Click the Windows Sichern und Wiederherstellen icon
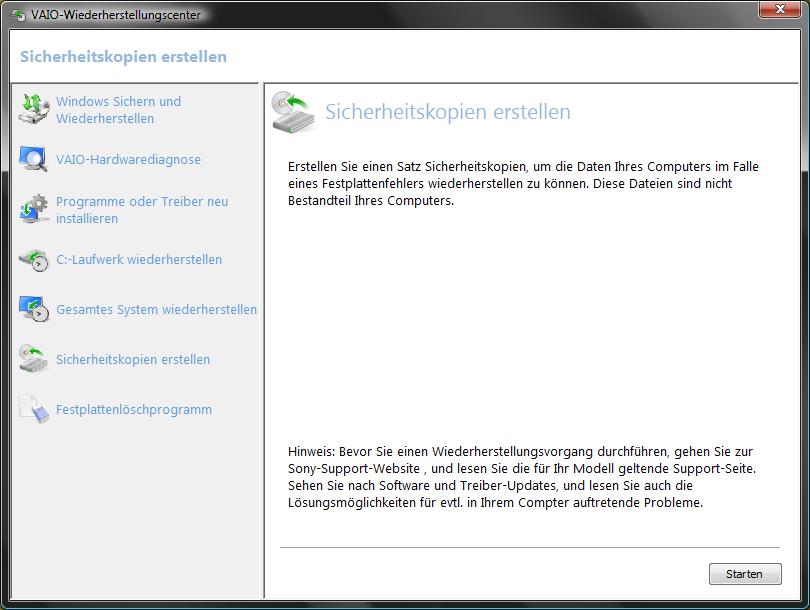The height and width of the screenshot is (610, 810). coord(33,109)
